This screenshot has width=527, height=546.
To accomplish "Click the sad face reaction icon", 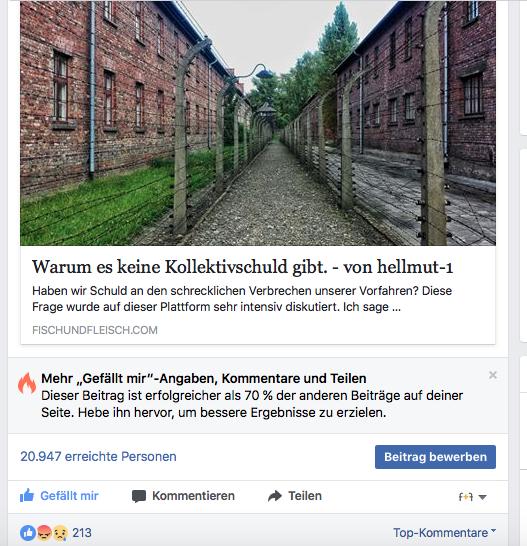I will click(x=60, y=532).
